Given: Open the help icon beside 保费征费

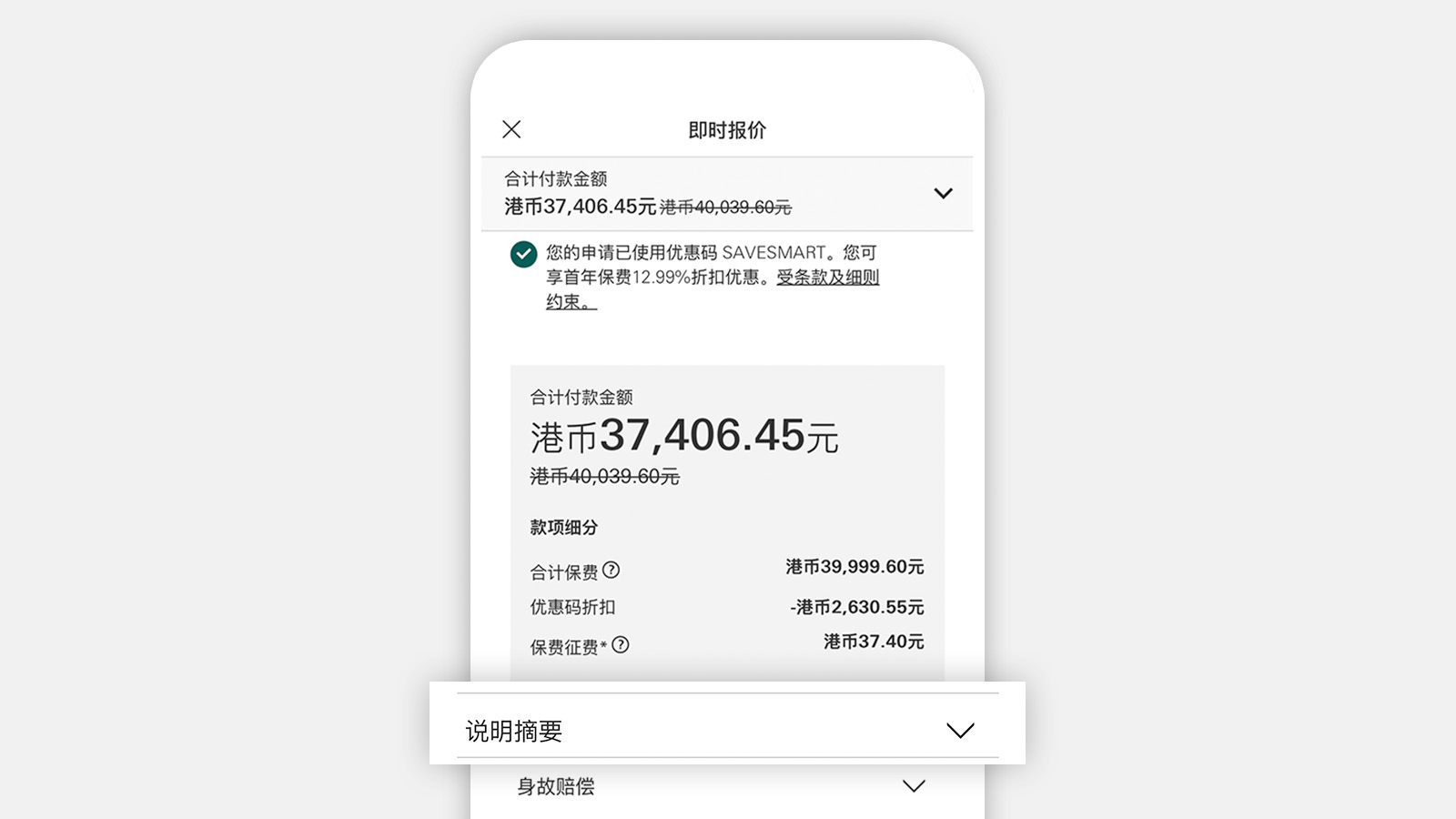Looking at the screenshot, I should click(621, 645).
